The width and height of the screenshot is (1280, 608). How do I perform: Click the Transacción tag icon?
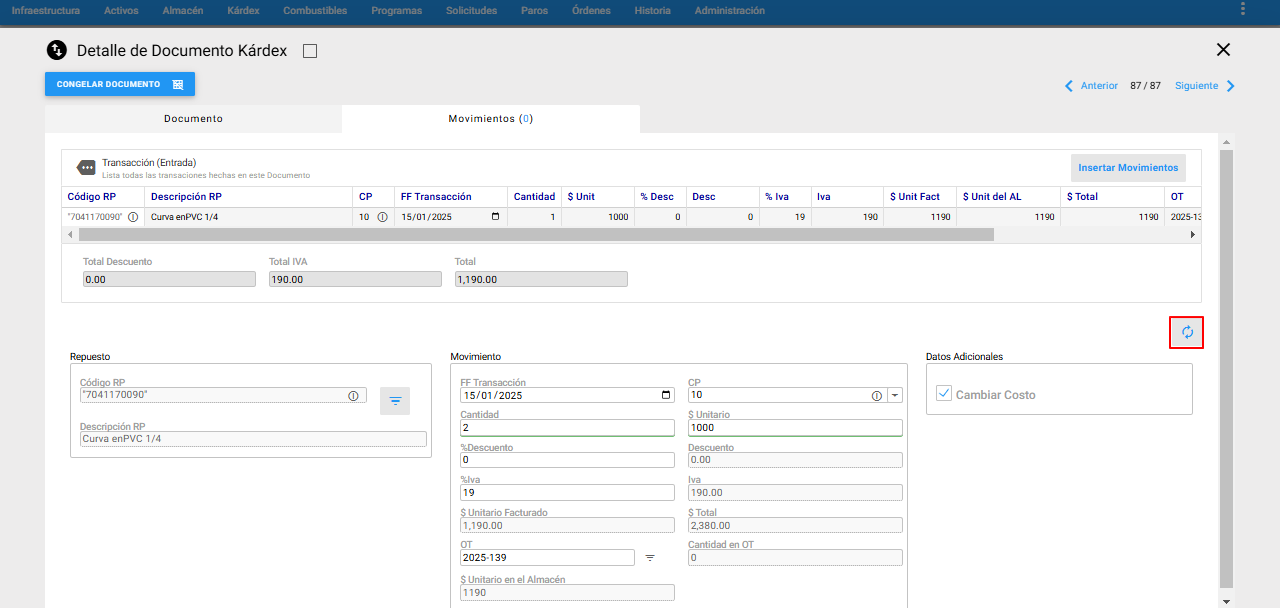tap(87, 167)
